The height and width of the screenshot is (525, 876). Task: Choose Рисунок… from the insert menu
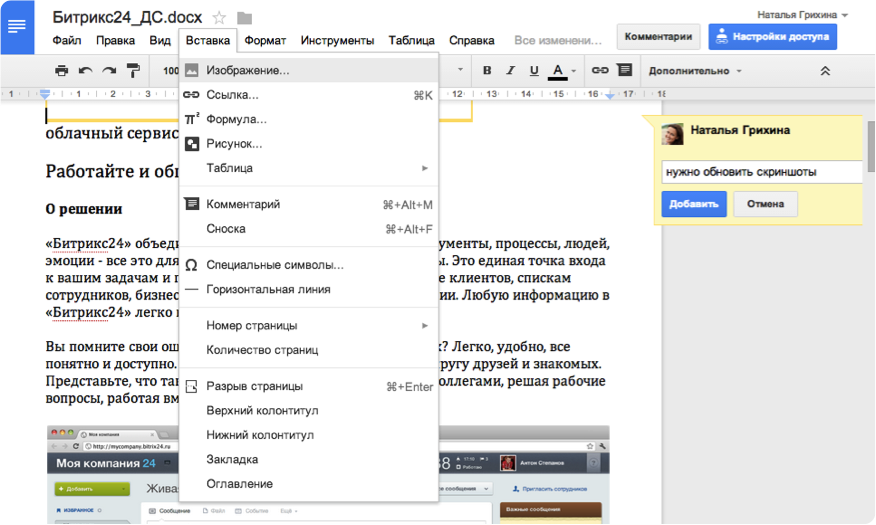tap(309, 144)
